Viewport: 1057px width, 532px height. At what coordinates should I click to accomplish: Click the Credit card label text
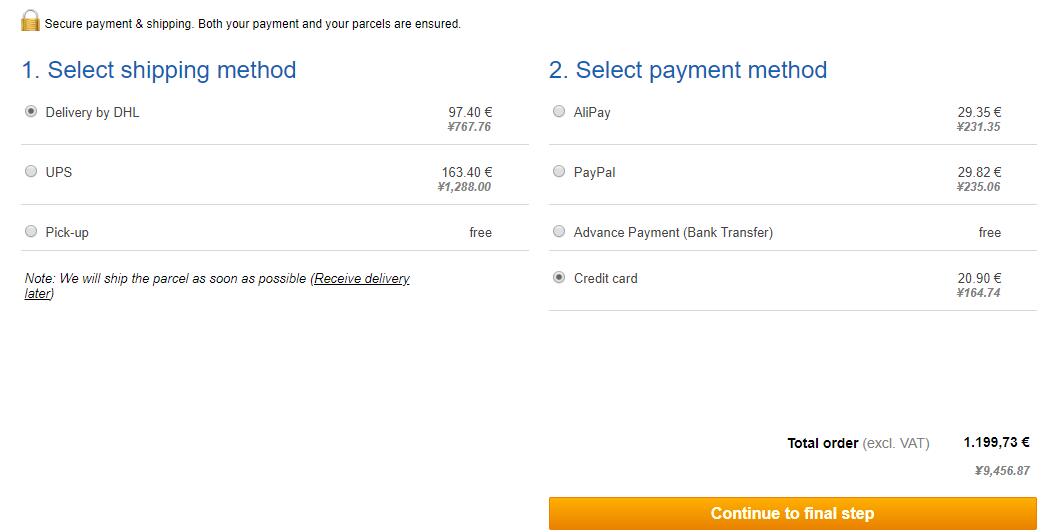point(605,278)
